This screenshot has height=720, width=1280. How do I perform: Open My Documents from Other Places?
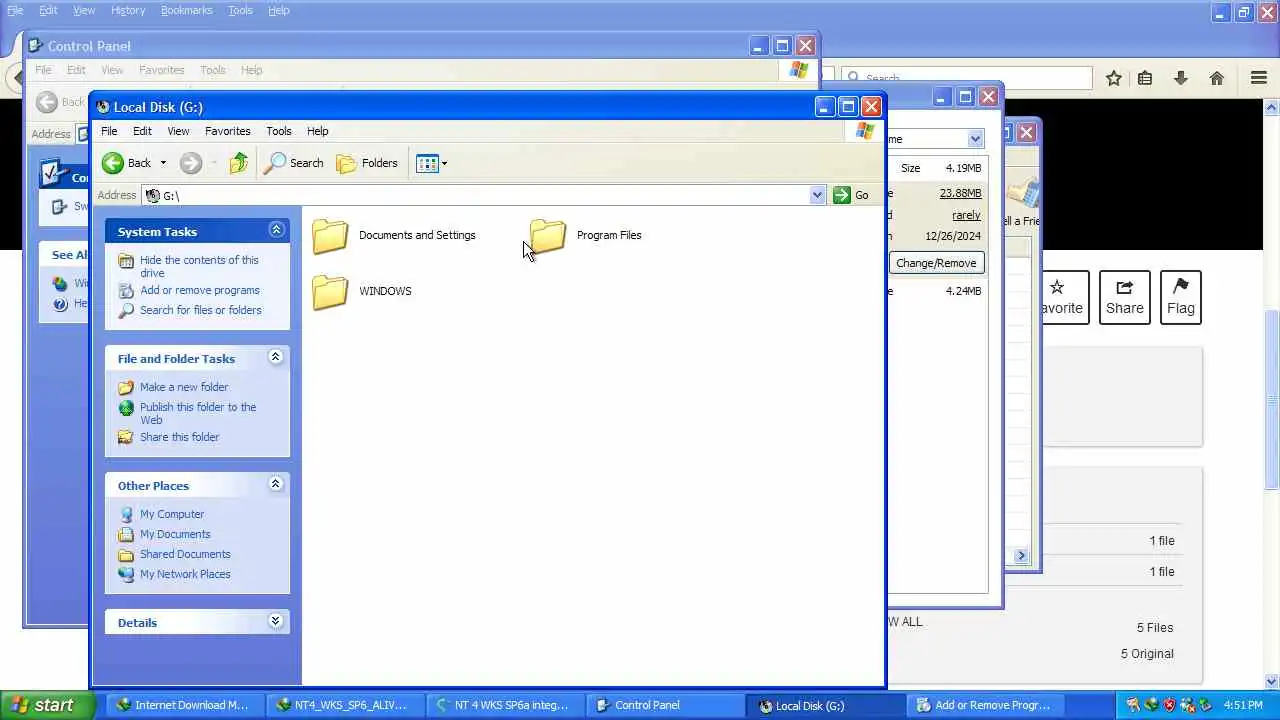click(175, 534)
